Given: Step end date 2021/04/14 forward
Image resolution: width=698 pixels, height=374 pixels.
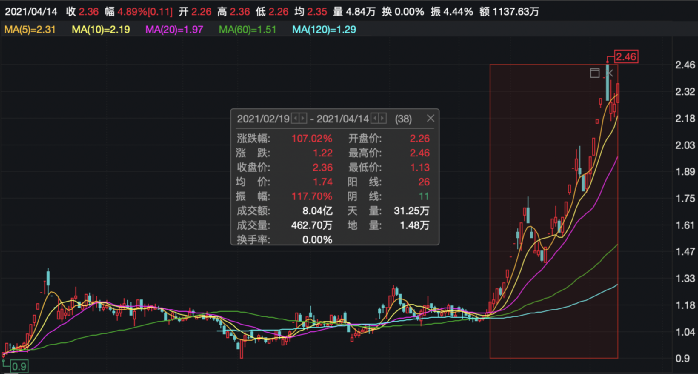Looking at the screenshot, I should 383,118.
